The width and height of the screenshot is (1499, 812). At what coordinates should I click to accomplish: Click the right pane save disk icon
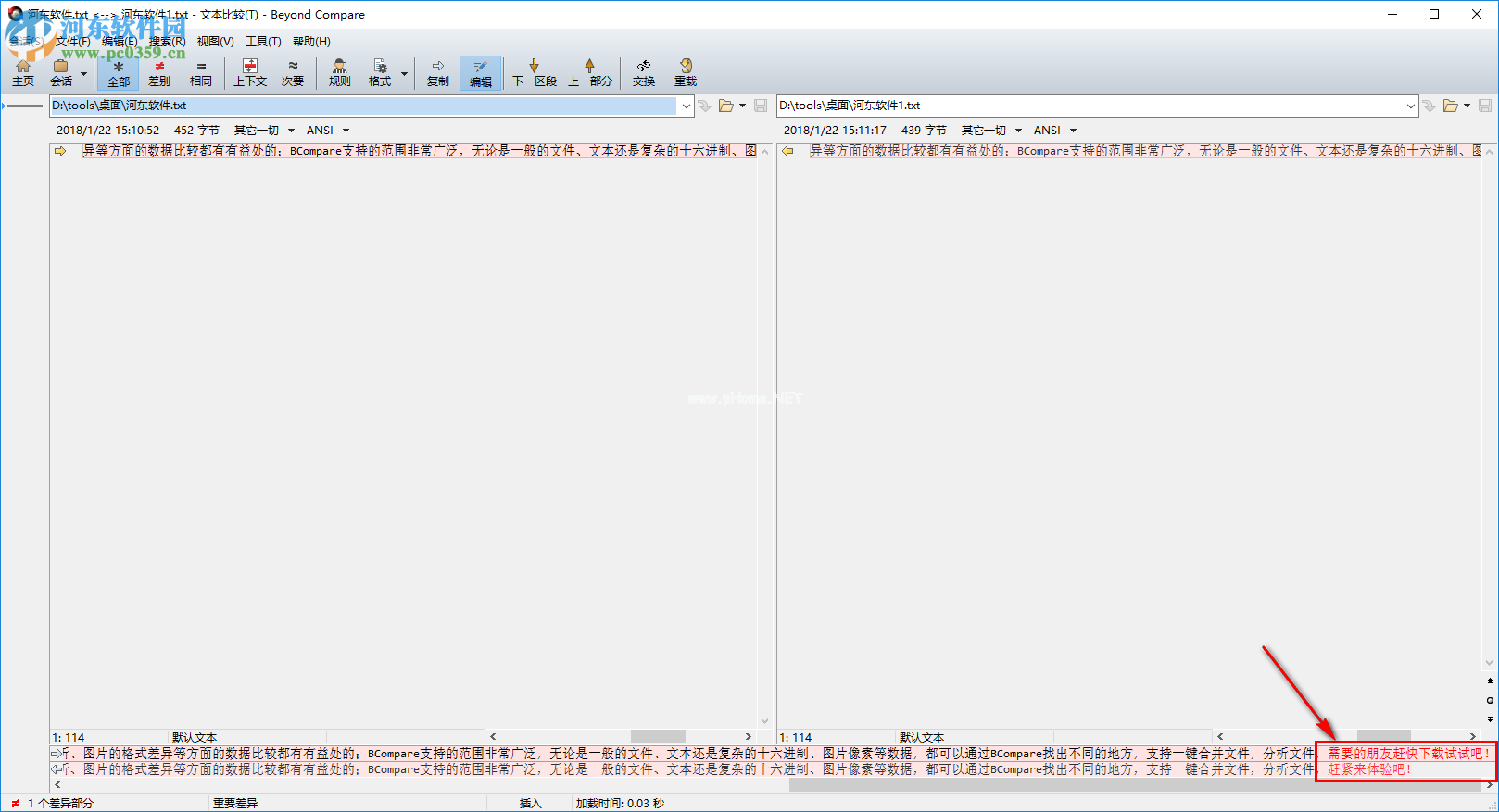coord(1485,106)
